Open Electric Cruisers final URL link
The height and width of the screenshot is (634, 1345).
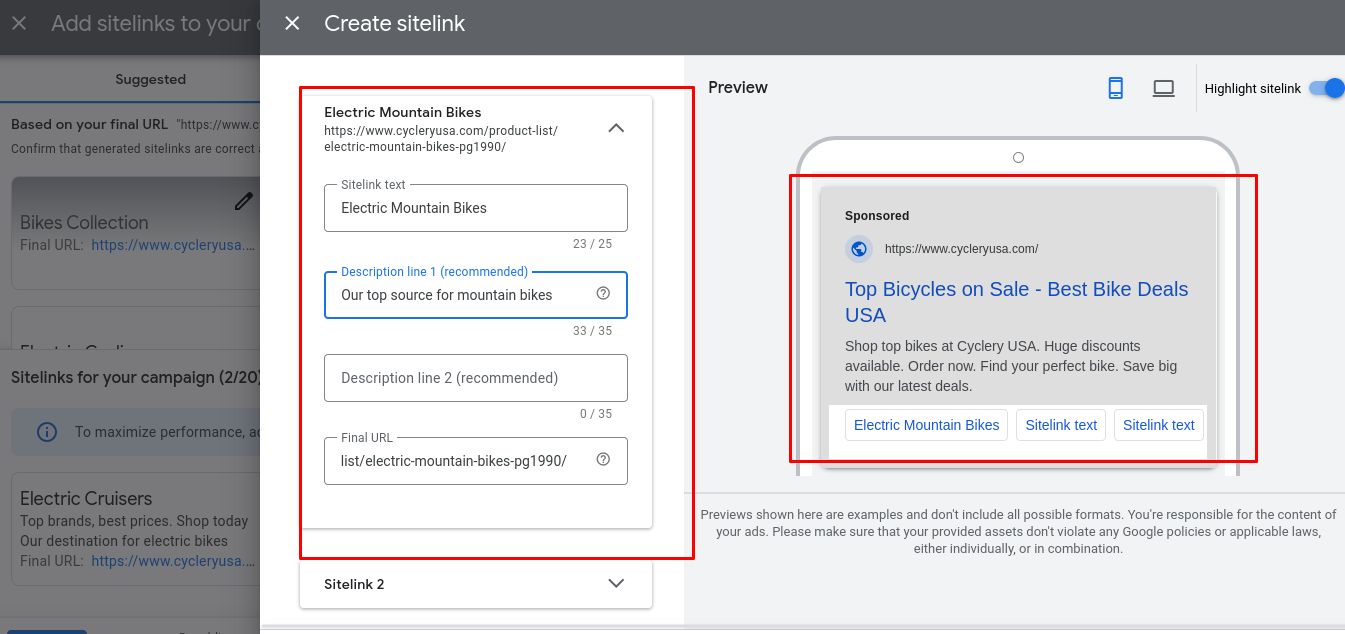(x=173, y=561)
